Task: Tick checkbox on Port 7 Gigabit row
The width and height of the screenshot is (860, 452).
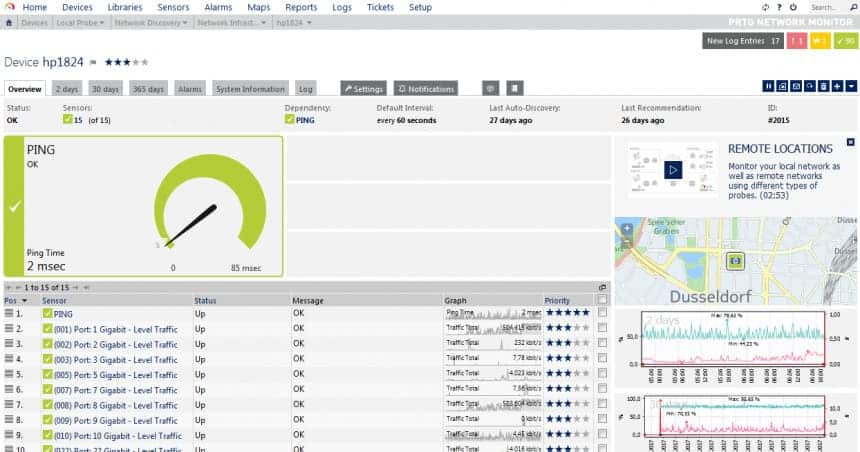Action: pos(602,388)
